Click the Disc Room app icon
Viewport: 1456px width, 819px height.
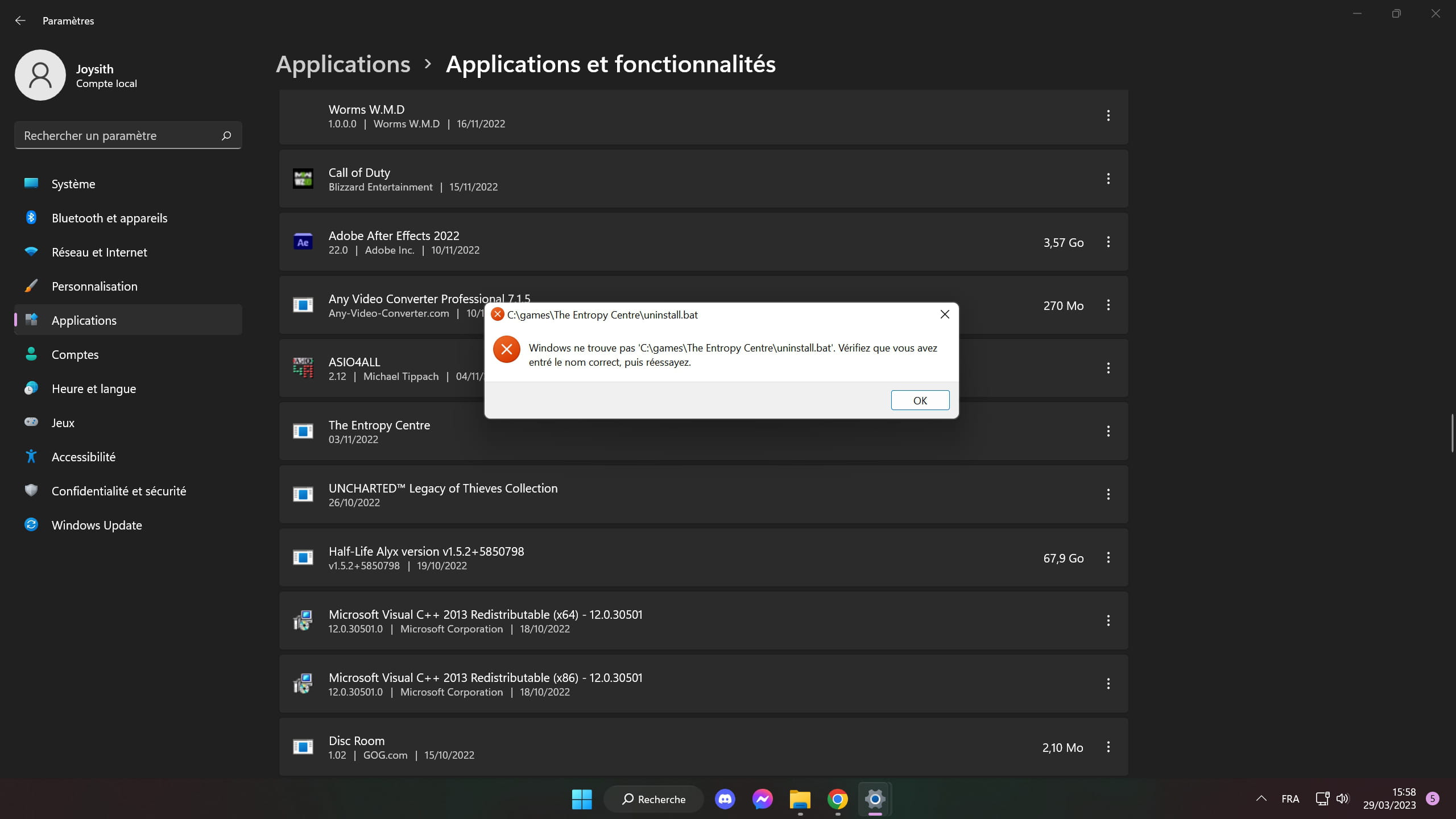tap(303, 747)
